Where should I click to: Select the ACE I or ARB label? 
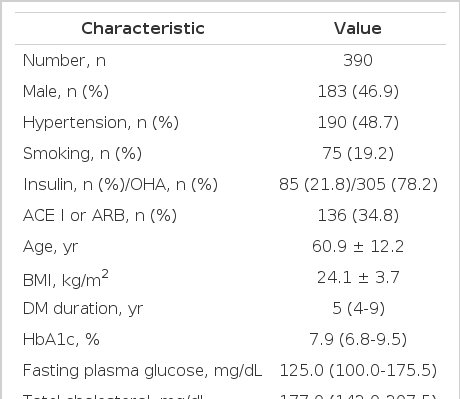pyautogui.click(x=100, y=216)
